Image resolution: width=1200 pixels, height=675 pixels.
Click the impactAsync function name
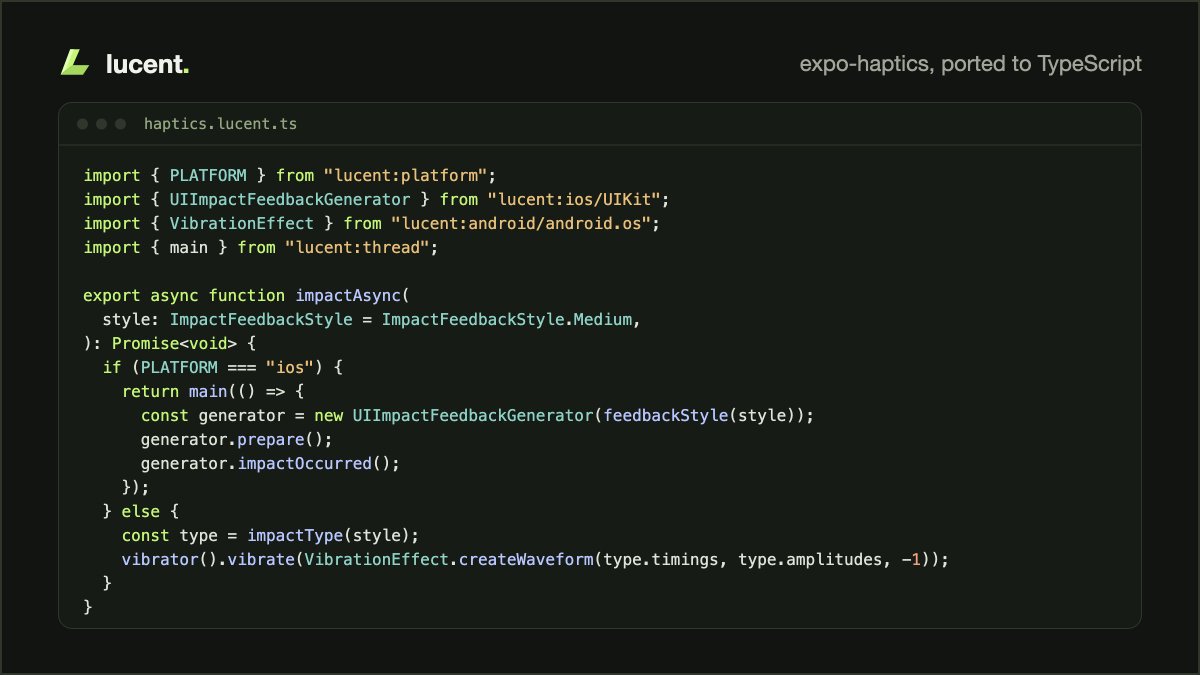tap(348, 295)
